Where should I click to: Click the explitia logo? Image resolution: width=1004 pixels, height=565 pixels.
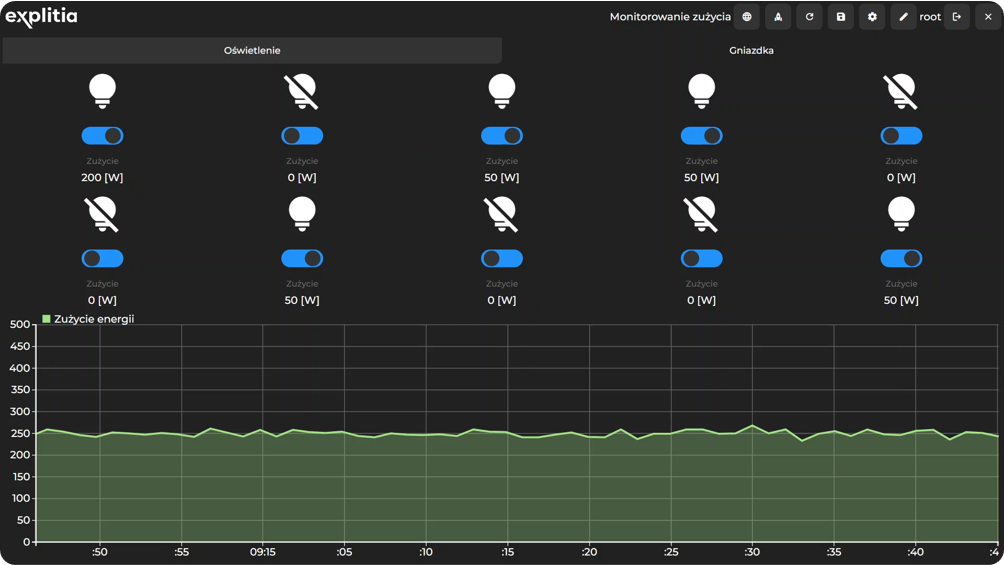pos(42,17)
